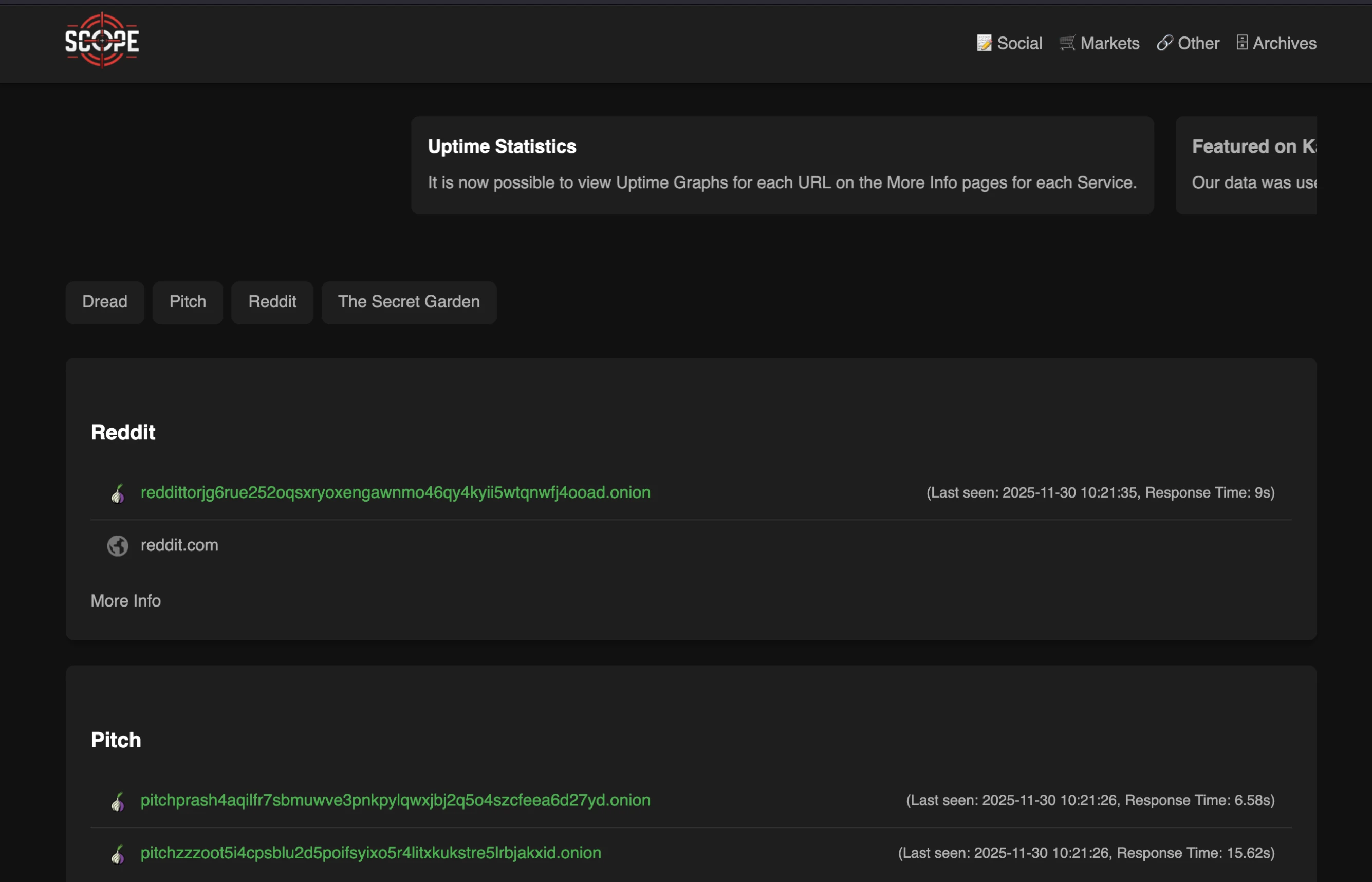1372x882 pixels.
Task: Select The Secret Garden filter button
Action: click(409, 302)
